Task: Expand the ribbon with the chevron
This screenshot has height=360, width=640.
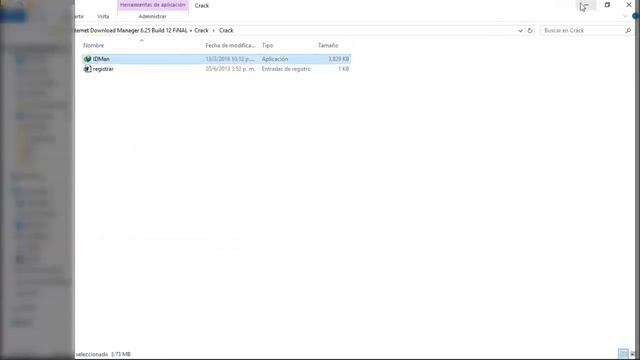Action: coord(625,16)
